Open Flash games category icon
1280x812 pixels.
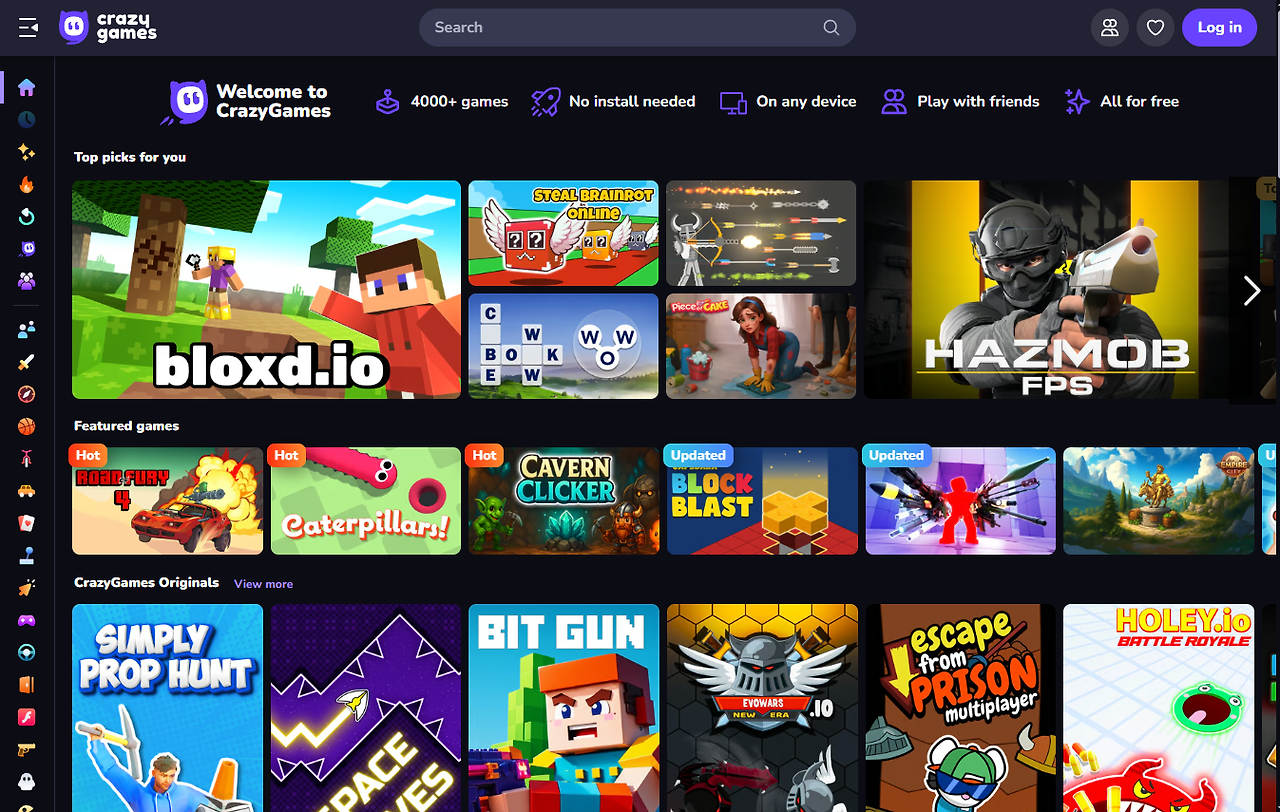27,717
